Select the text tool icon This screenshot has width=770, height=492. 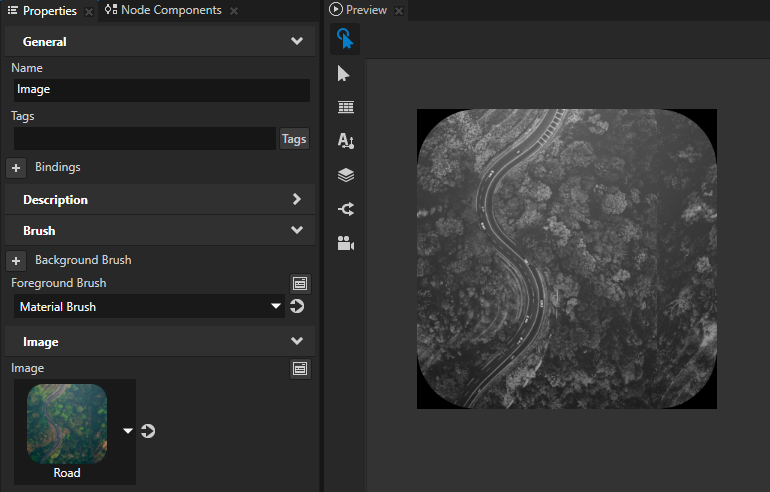pyautogui.click(x=345, y=141)
